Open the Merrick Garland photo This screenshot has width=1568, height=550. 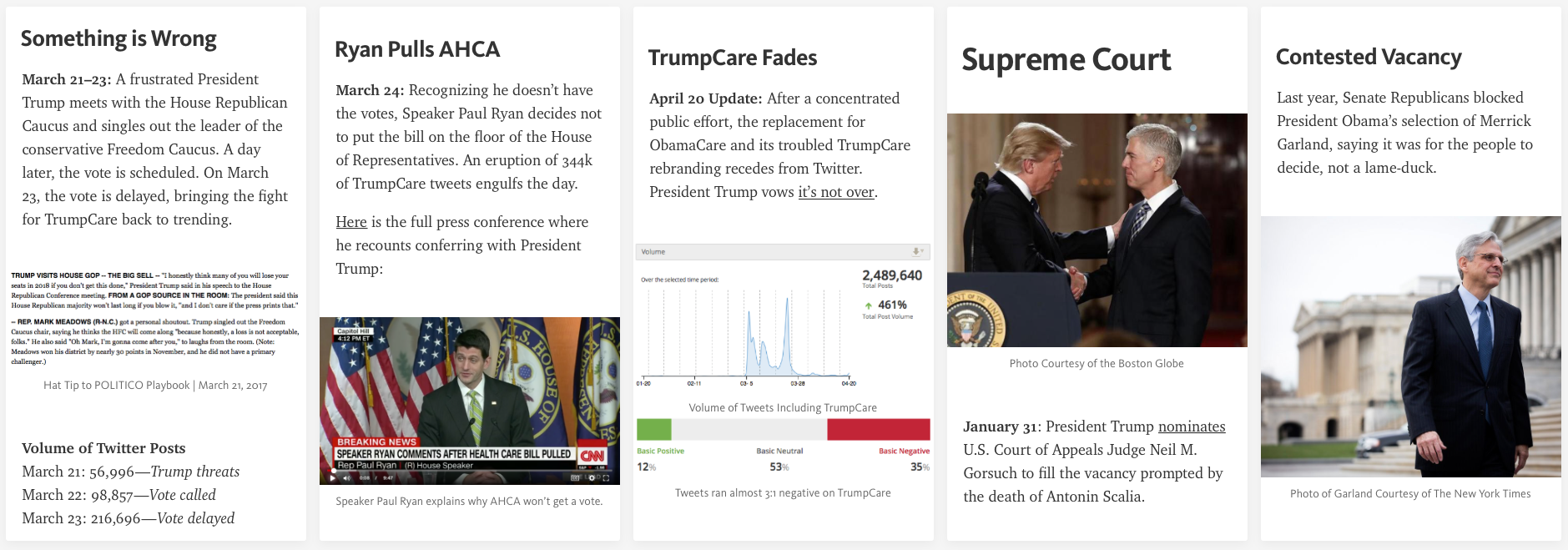point(1410,346)
